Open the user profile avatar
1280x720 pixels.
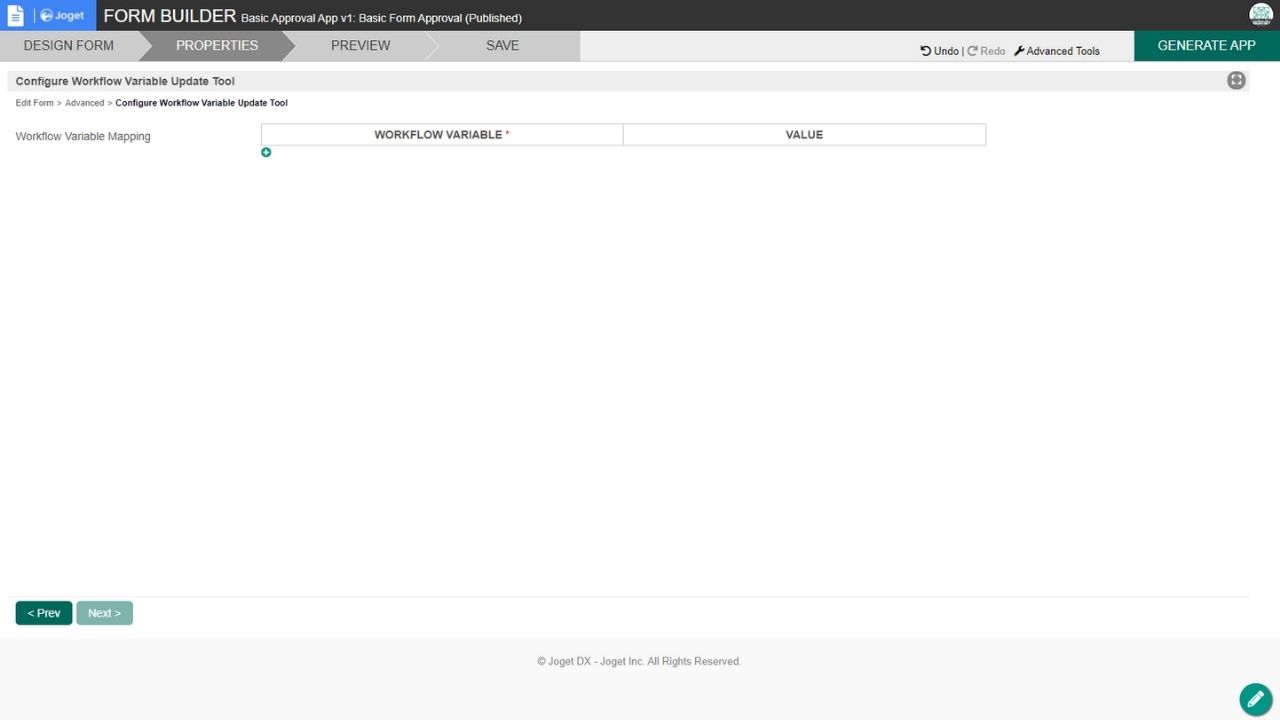pyautogui.click(x=1260, y=15)
